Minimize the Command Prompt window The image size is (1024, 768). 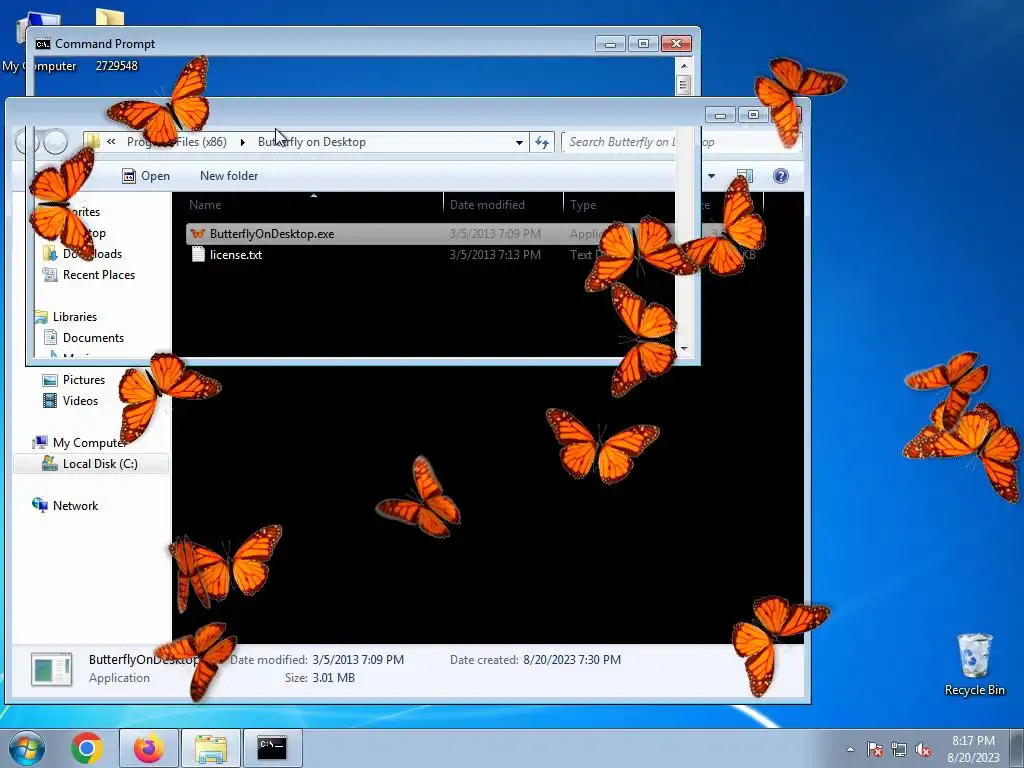coord(611,43)
